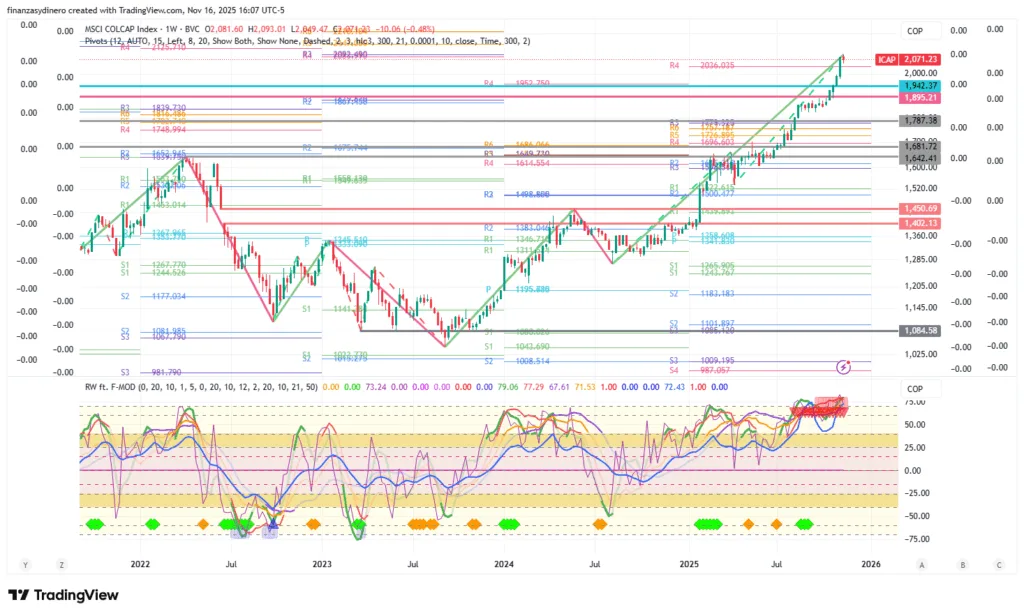Image resolution: width=1024 pixels, height=616 pixels.
Task: Click the circled Z icon on time axis
Action: [x=61, y=564]
